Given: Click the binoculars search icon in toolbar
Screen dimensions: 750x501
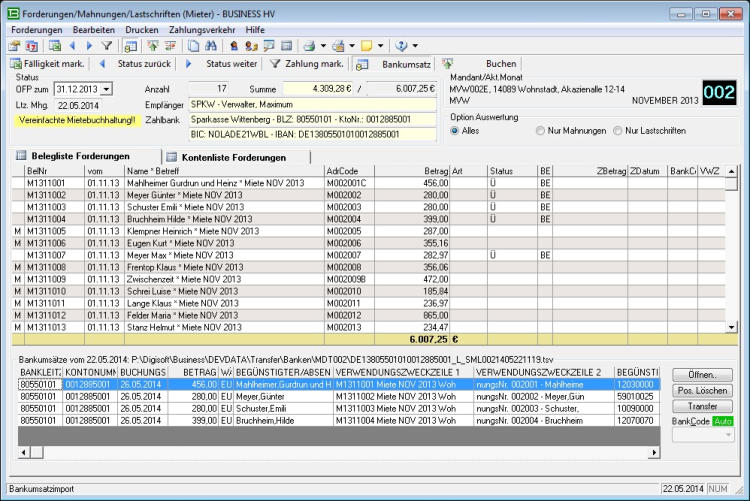Looking at the screenshot, I should coord(212,46).
